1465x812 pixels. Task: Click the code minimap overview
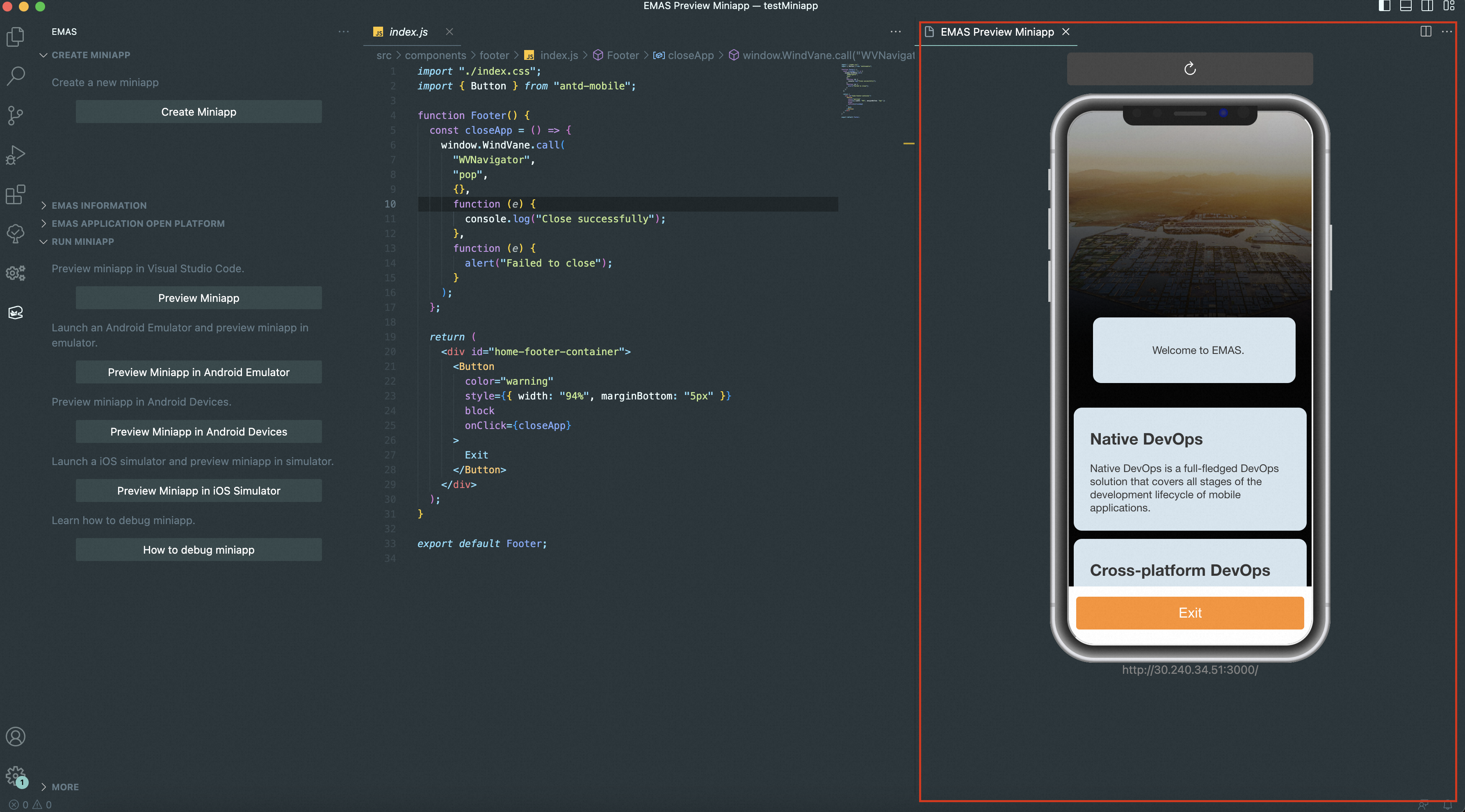click(x=862, y=91)
